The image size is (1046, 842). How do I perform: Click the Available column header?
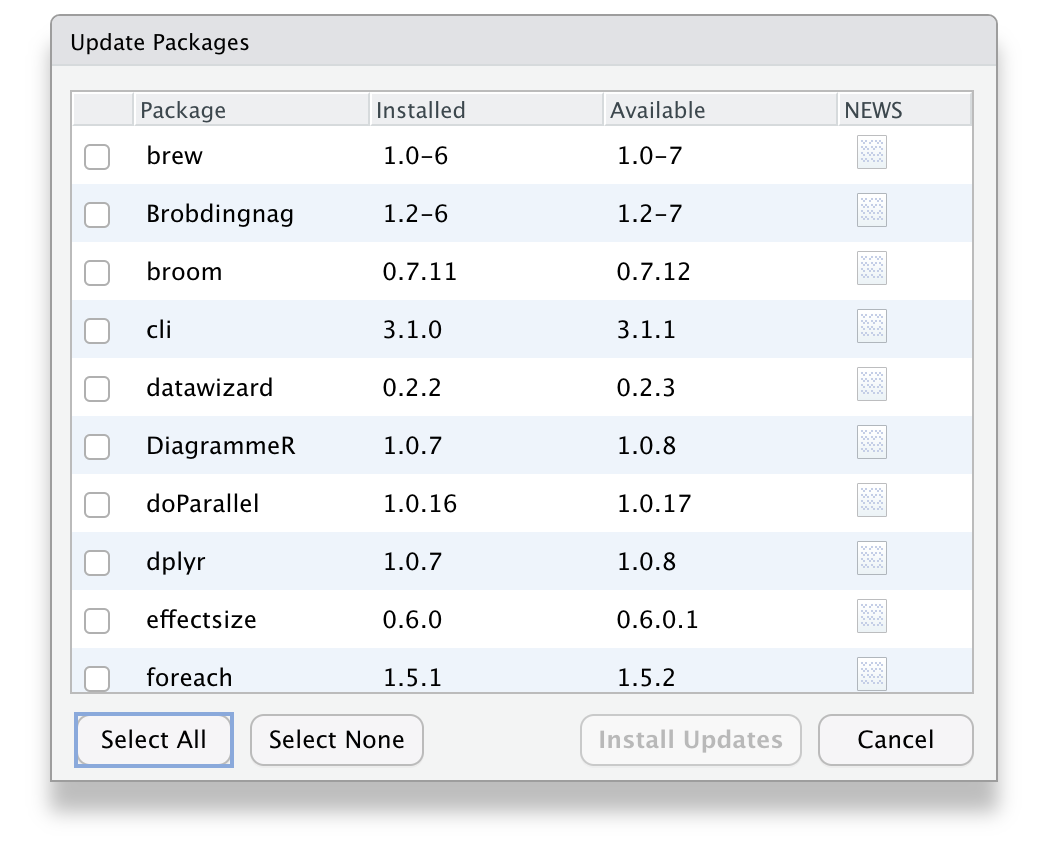(x=720, y=110)
